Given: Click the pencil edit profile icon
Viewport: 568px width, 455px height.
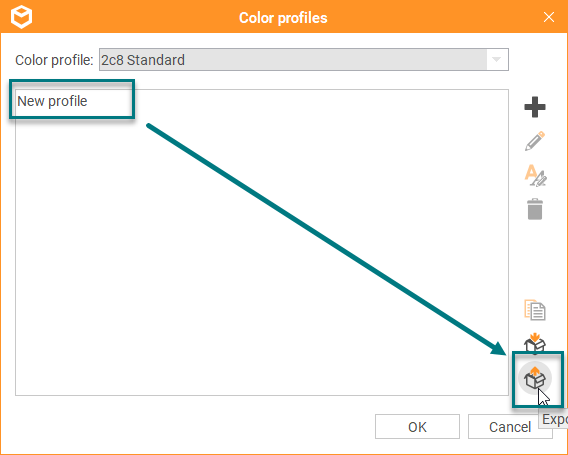Looking at the screenshot, I should [535, 141].
